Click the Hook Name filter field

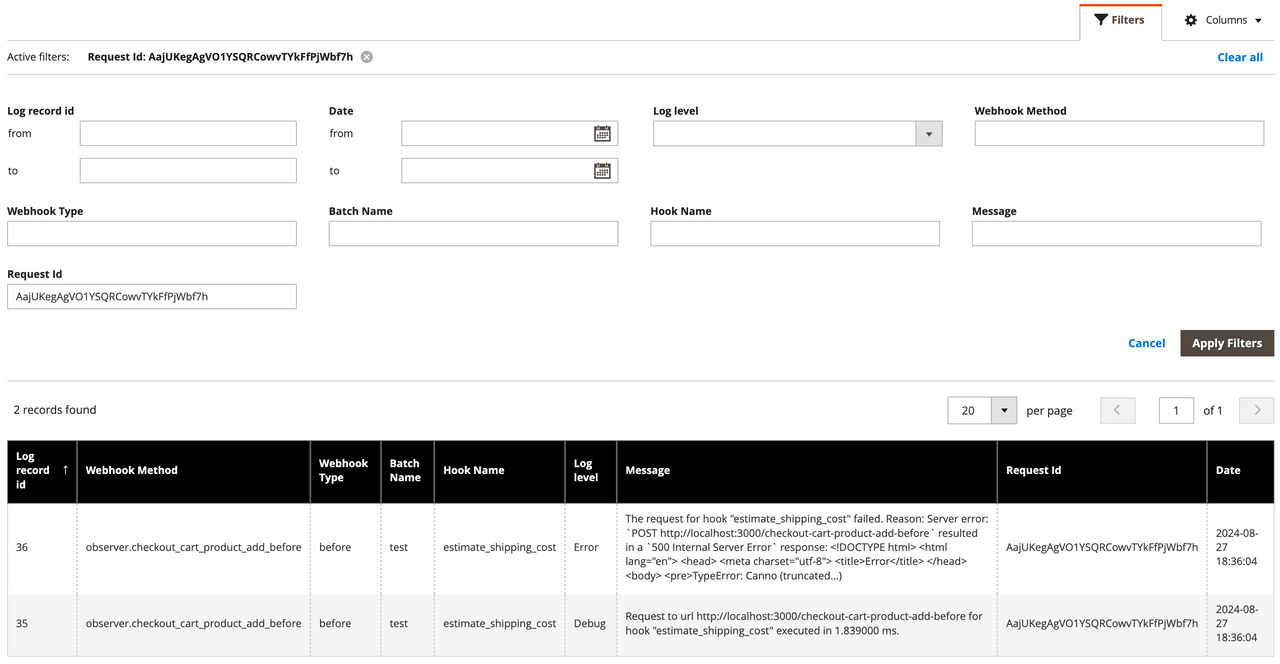pyautogui.click(x=795, y=233)
